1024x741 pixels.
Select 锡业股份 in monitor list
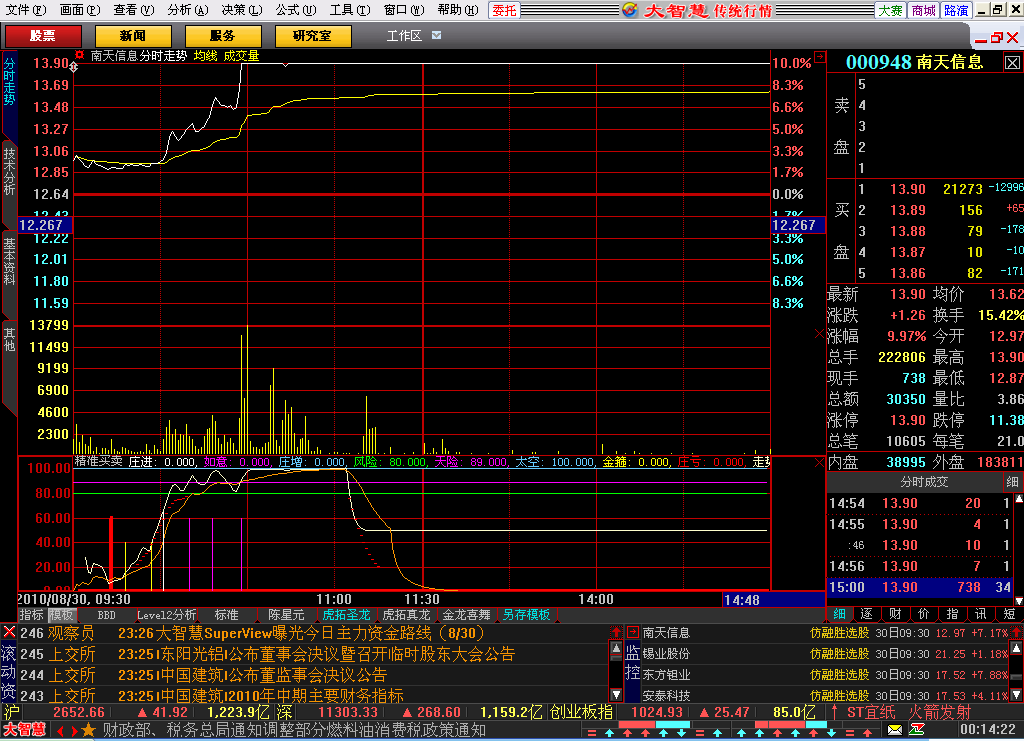tap(666, 654)
